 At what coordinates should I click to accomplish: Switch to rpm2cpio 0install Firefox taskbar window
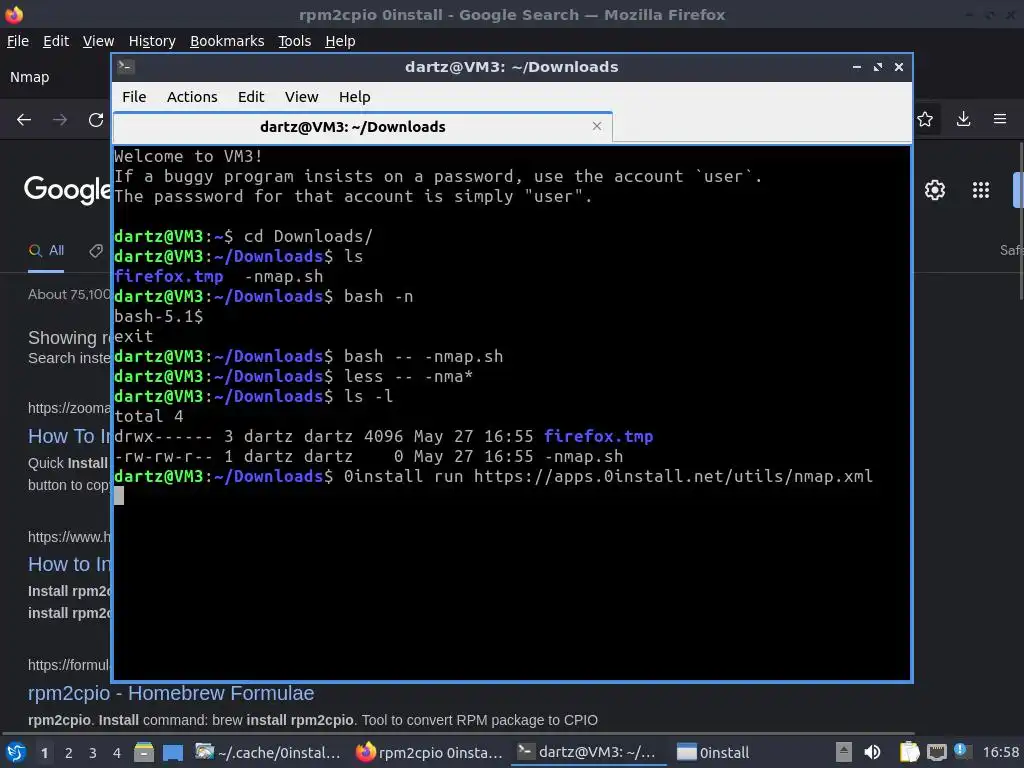pyautogui.click(x=430, y=752)
